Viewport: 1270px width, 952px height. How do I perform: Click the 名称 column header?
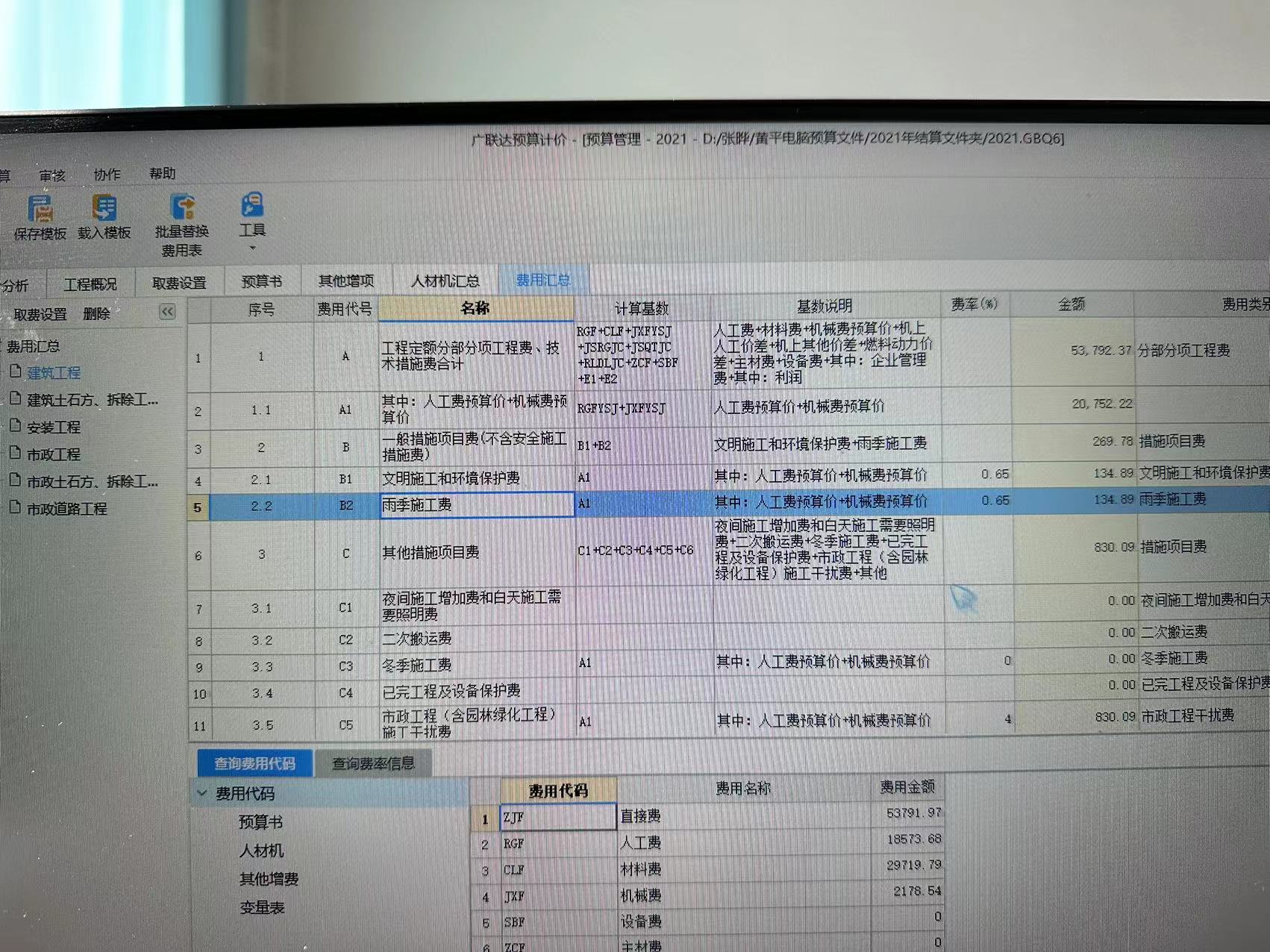point(476,307)
